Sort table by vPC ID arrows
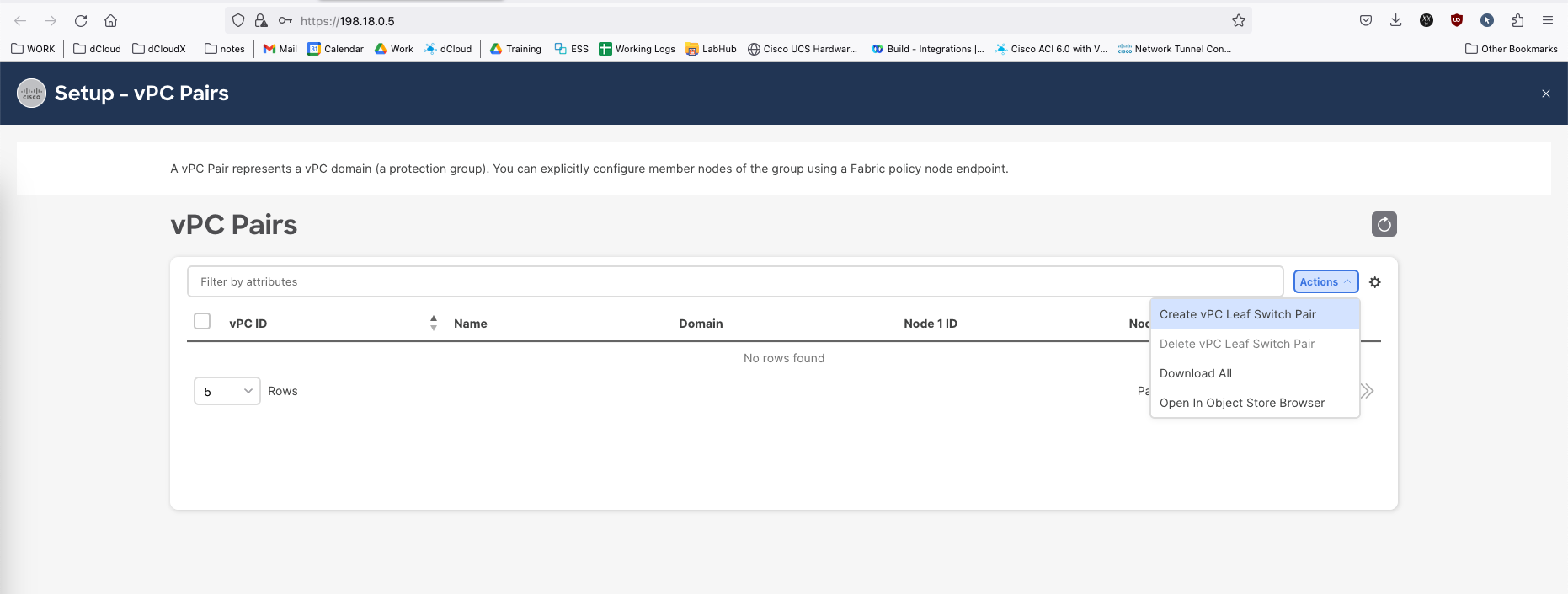The width and height of the screenshot is (1568, 594). coord(433,323)
